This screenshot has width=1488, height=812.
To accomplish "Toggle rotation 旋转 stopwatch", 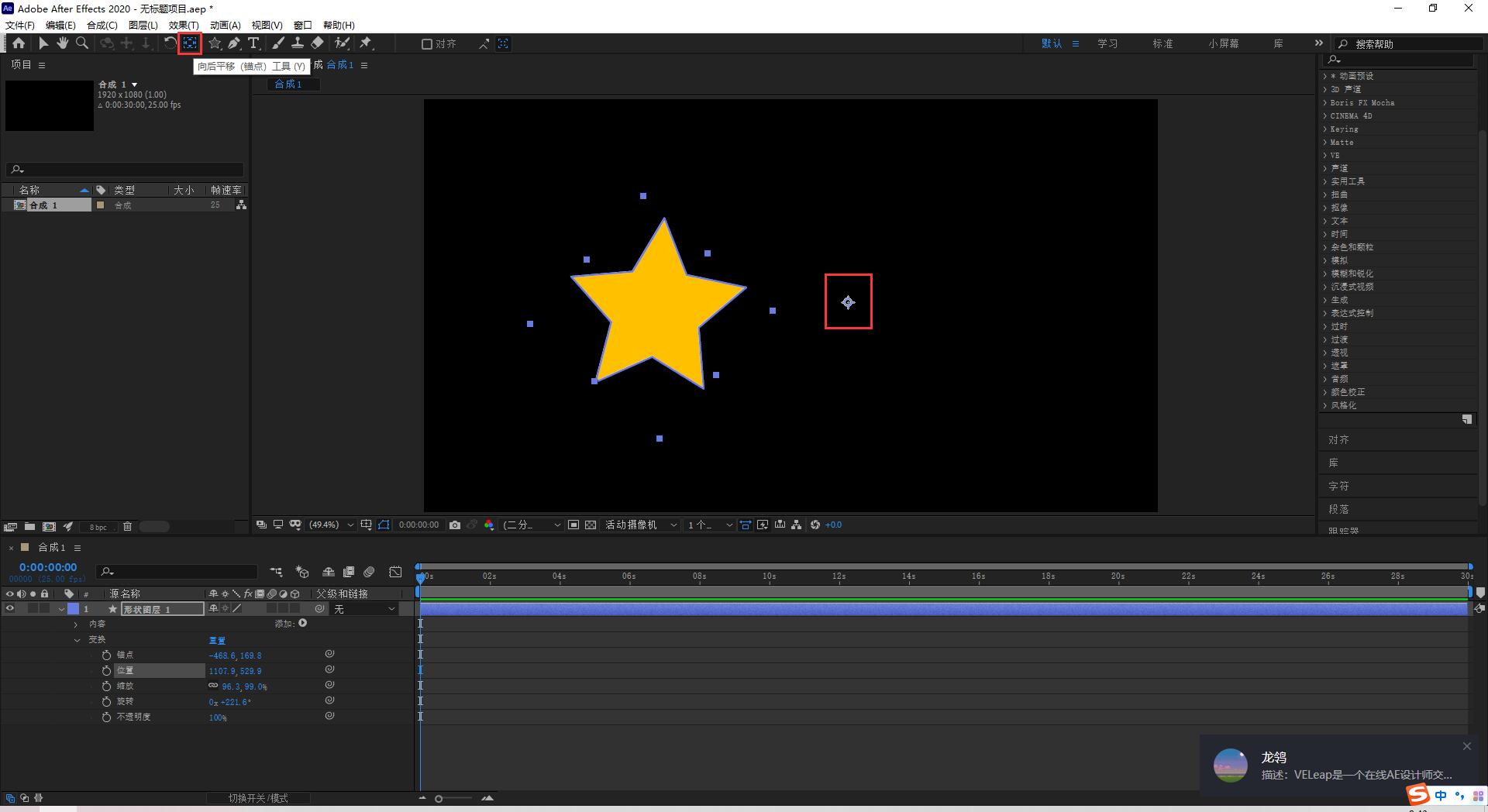I will pos(107,702).
